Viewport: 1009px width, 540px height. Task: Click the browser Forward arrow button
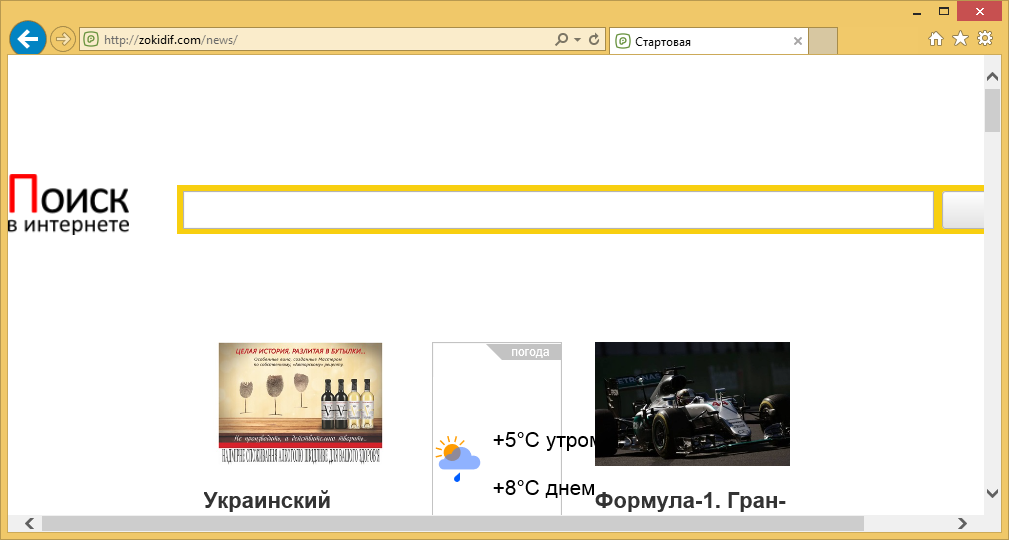(63, 40)
